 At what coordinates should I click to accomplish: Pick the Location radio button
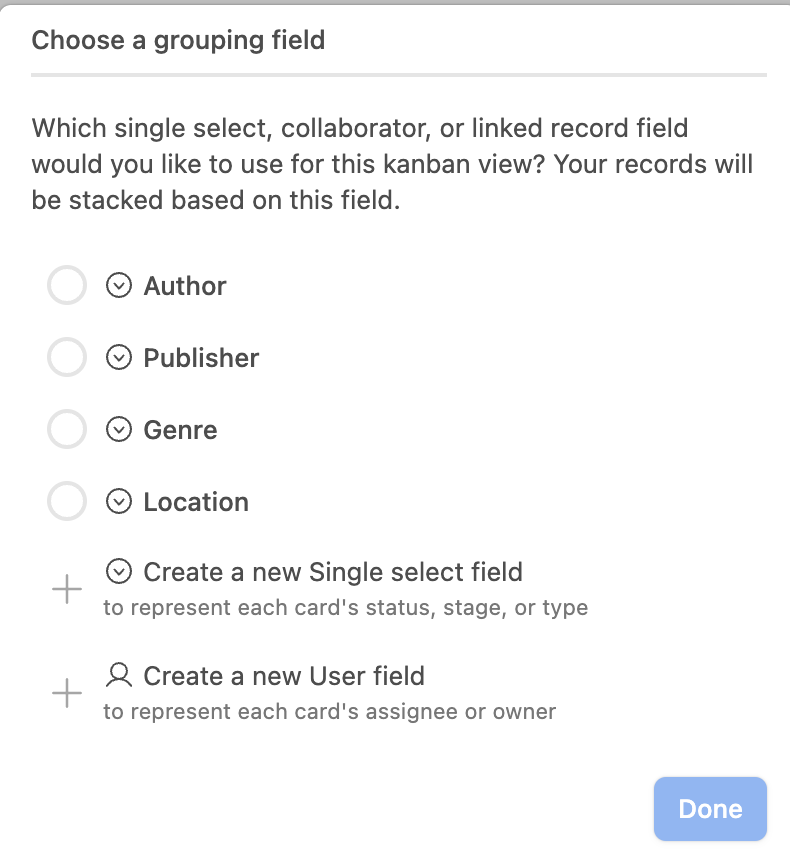click(67, 502)
